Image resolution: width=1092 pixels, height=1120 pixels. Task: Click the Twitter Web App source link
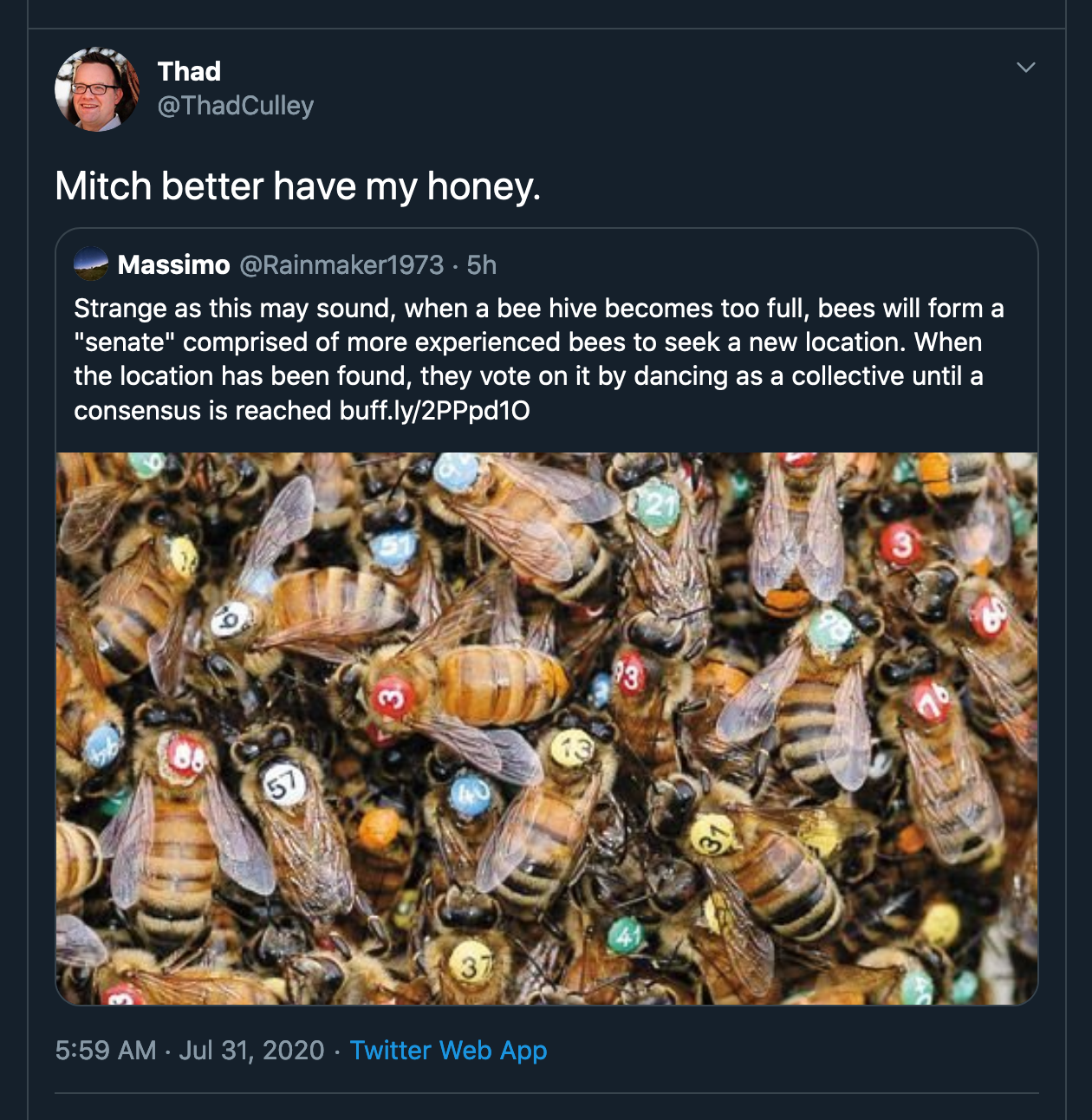coord(447,1051)
